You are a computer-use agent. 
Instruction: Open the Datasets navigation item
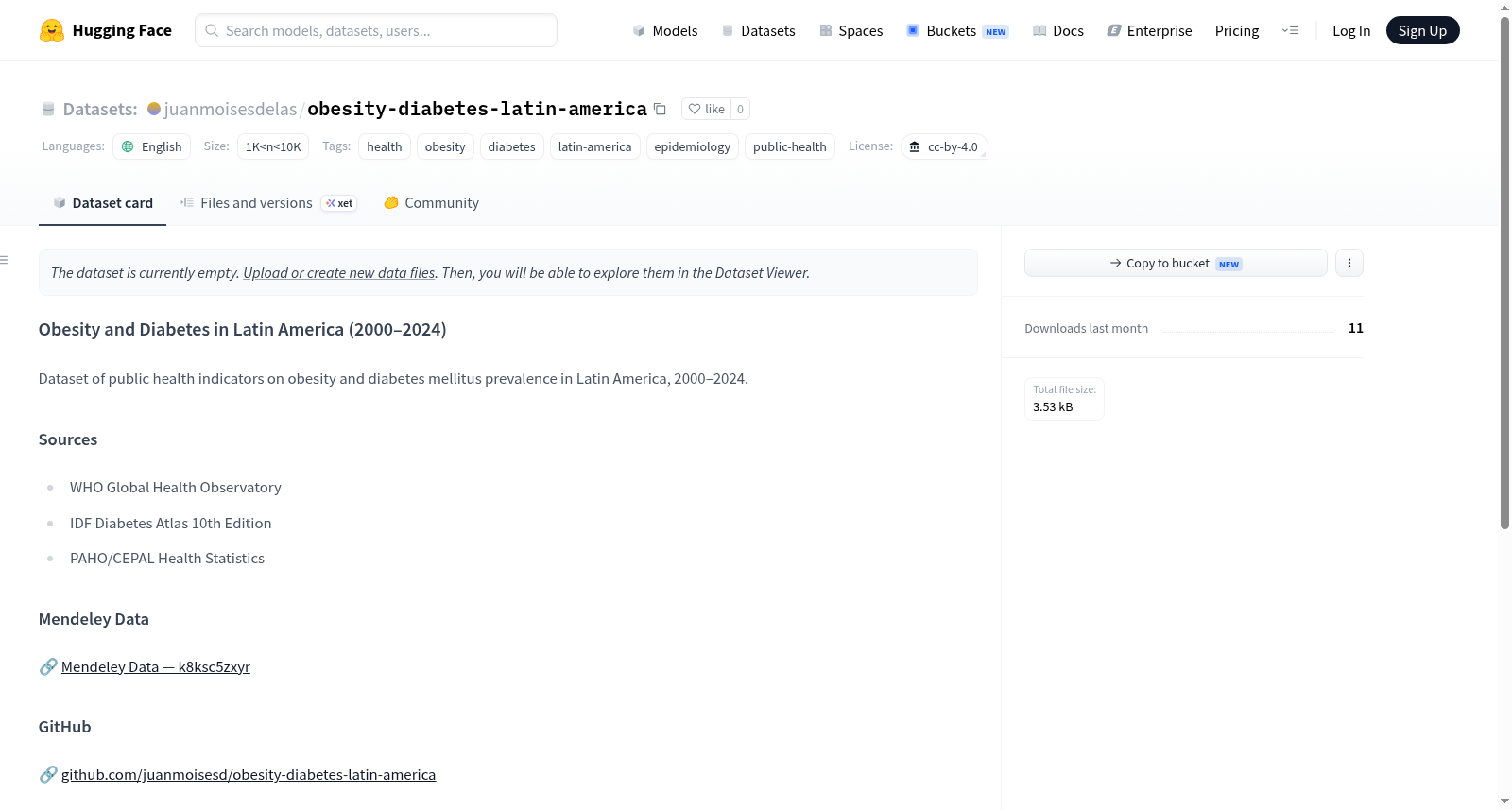(758, 30)
